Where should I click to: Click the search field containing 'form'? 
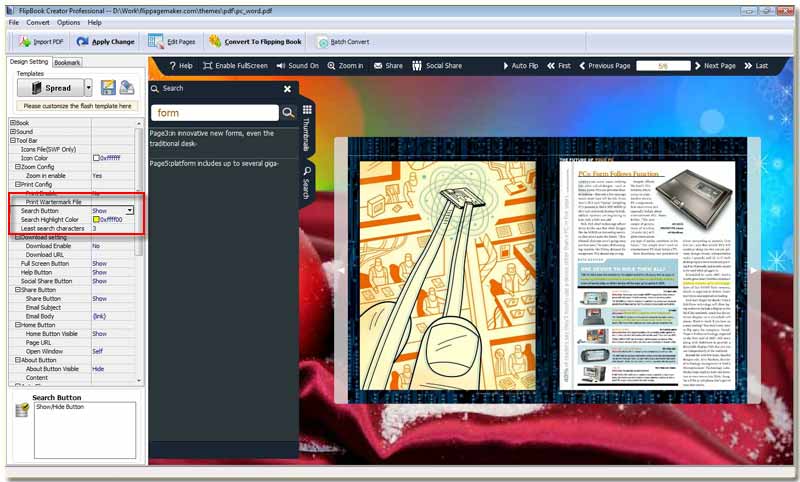[x=215, y=113]
